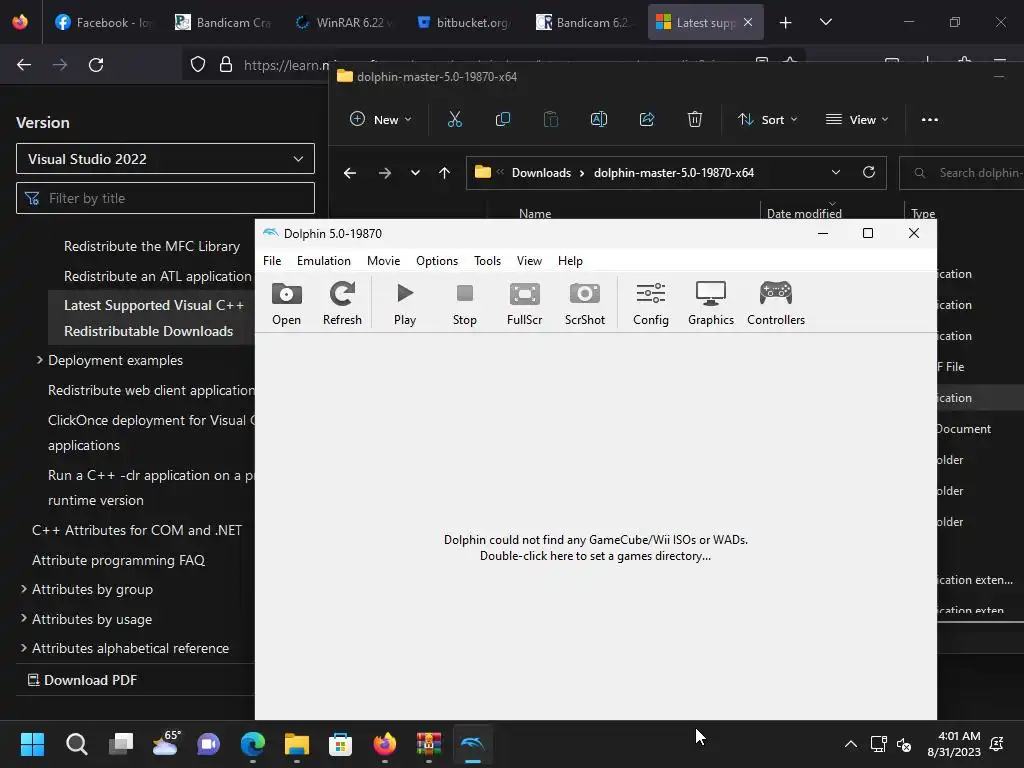Open the list all tabs chevron
1024x768 pixels.
(x=826, y=22)
